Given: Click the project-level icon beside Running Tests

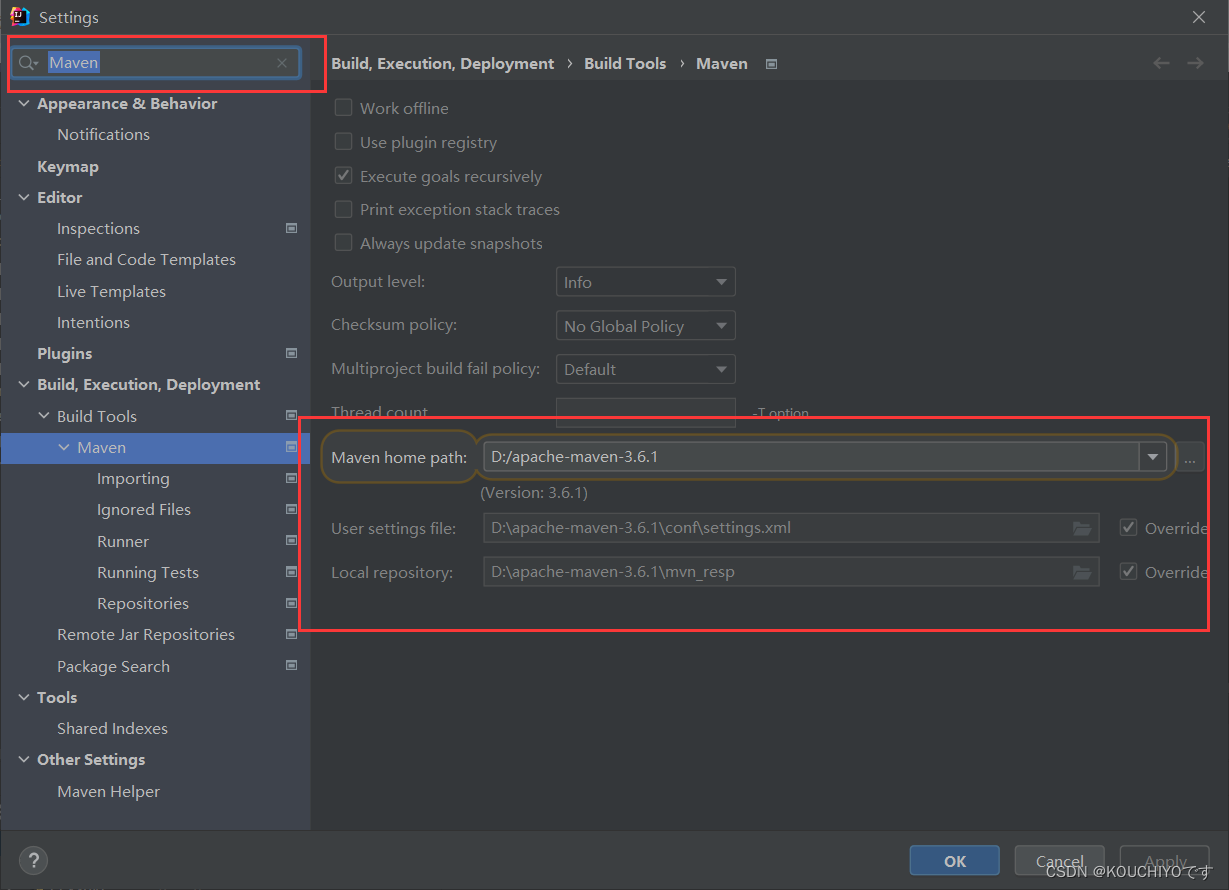Looking at the screenshot, I should (x=291, y=572).
